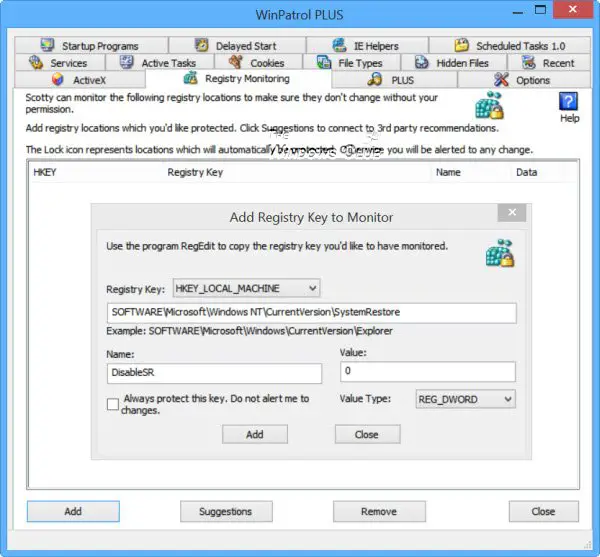
Task: Open Help with the question mark icon
Action: point(569,102)
